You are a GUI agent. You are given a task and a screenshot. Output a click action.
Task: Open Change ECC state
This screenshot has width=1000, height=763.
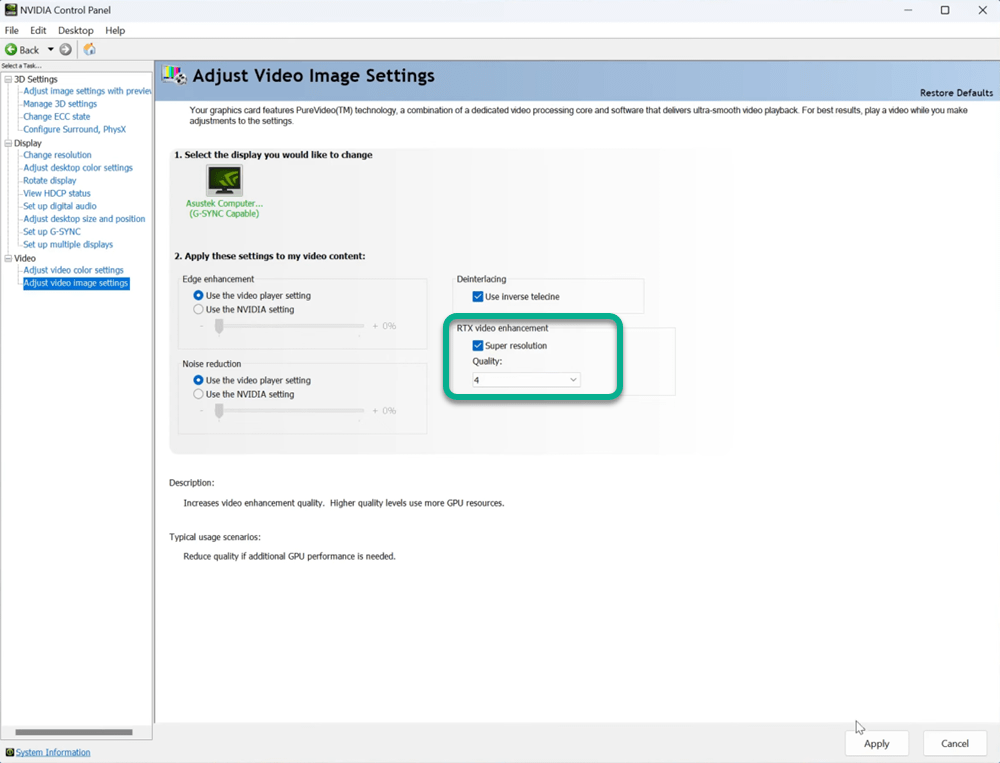click(x=57, y=116)
